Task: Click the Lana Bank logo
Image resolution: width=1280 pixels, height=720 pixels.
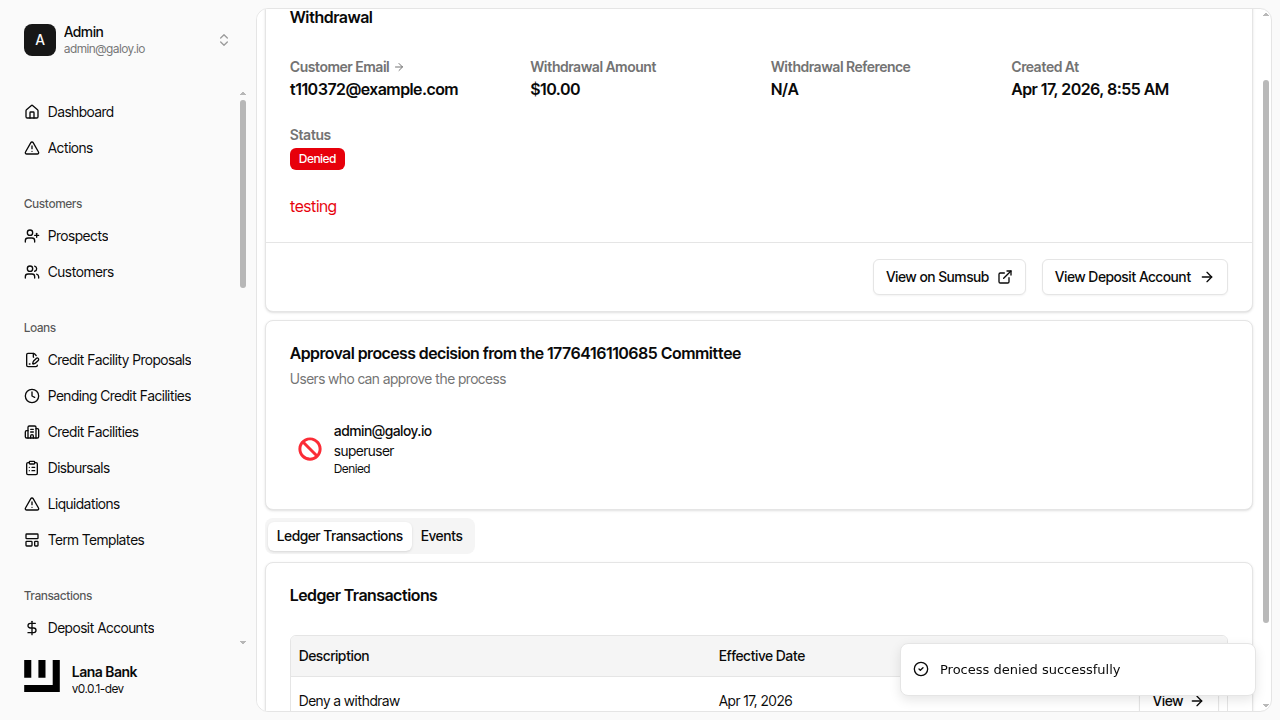Action: (42, 677)
